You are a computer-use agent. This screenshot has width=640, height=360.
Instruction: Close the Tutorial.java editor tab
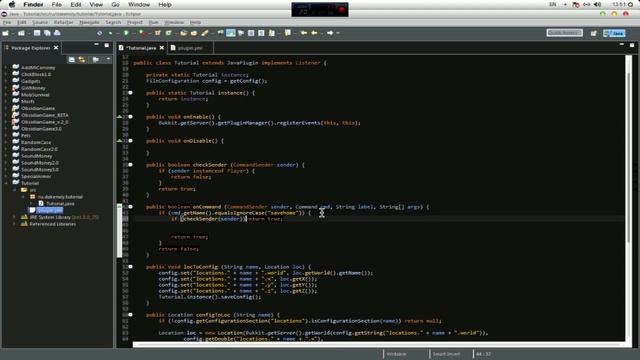[x=162, y=48]
